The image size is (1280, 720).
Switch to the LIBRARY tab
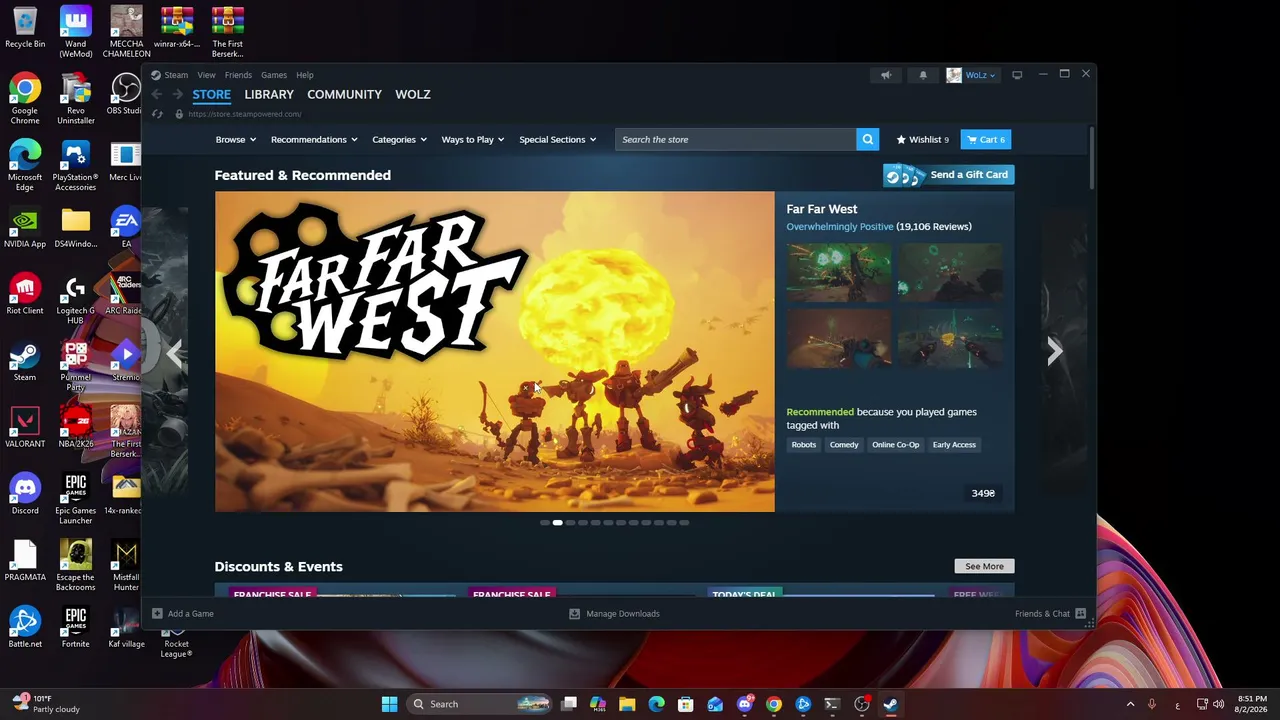tap(269, 94)
